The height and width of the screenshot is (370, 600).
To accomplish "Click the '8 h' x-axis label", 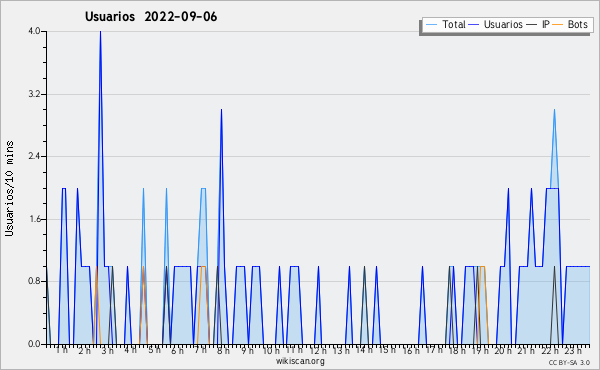I will pos(223,350).
